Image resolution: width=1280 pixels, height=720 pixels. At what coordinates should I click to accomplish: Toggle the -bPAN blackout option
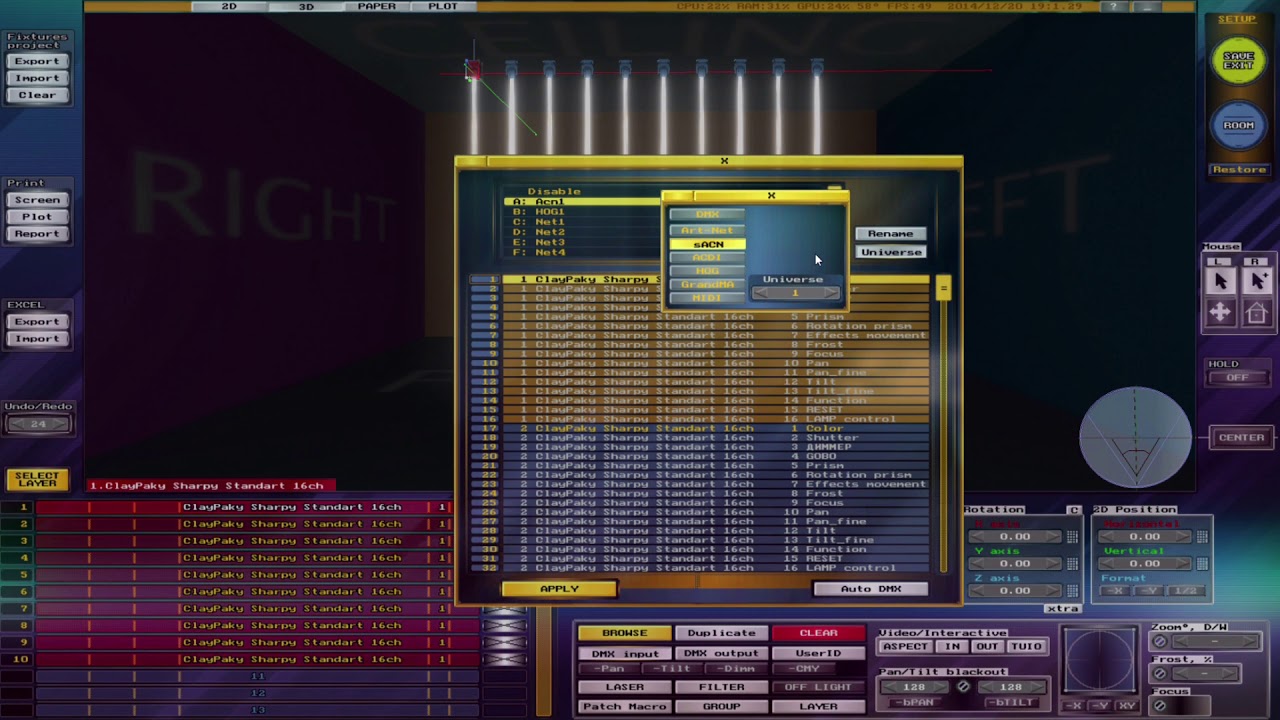point(917,702)
